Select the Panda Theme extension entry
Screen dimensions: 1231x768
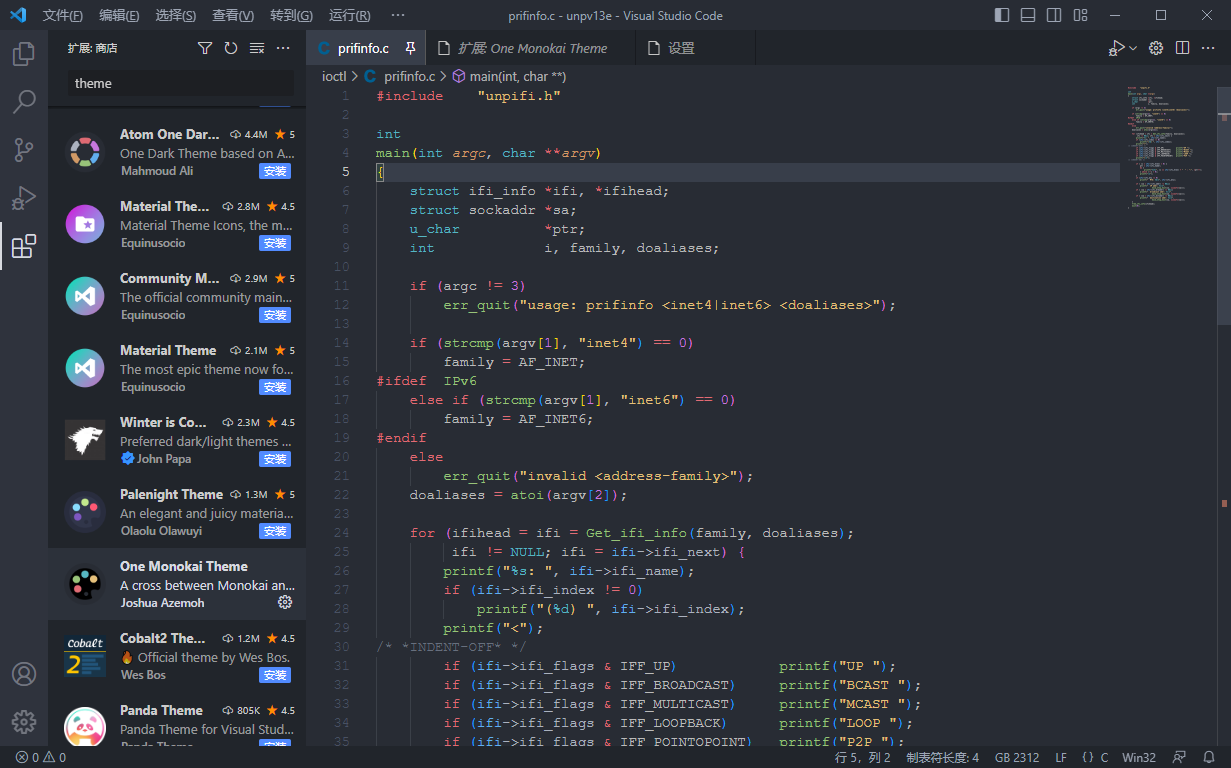click(x=177, y=719)
